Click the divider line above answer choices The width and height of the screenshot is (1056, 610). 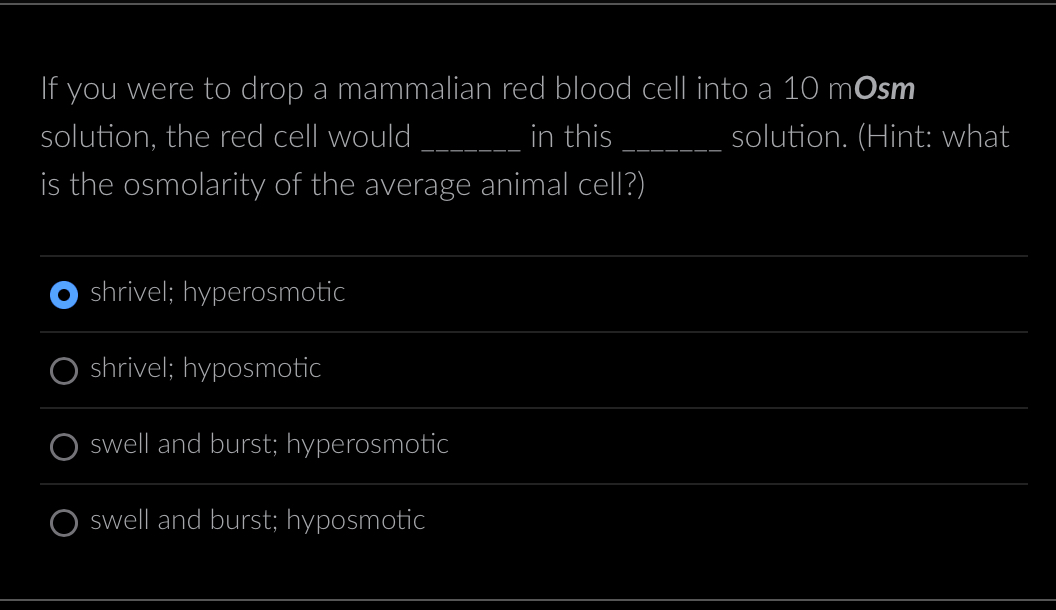[533, 256]
